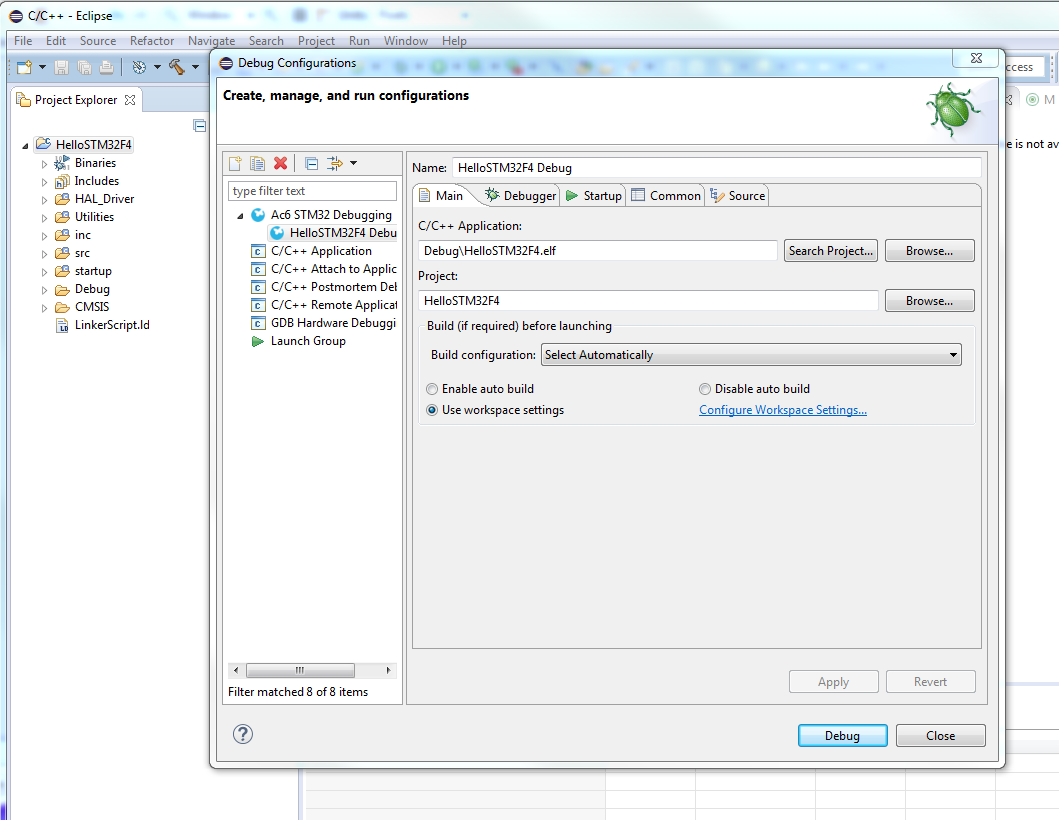This screenshot has height=820, width=1059.
Task: Choose Use workspace settings radio button
Action: [x=432, y=410]
